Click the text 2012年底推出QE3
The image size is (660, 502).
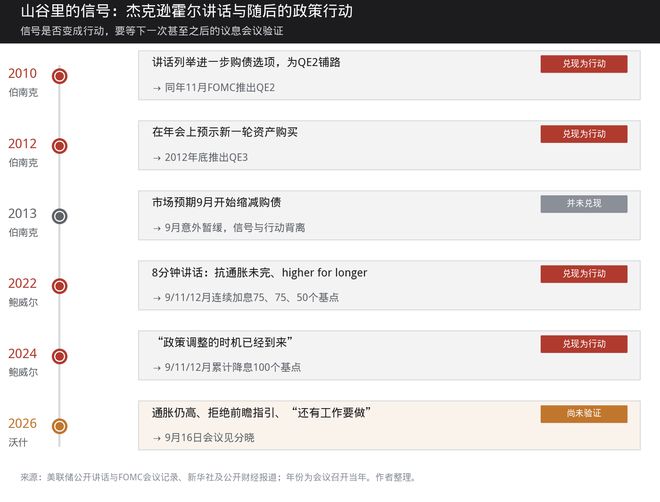(x=206, y=157)
